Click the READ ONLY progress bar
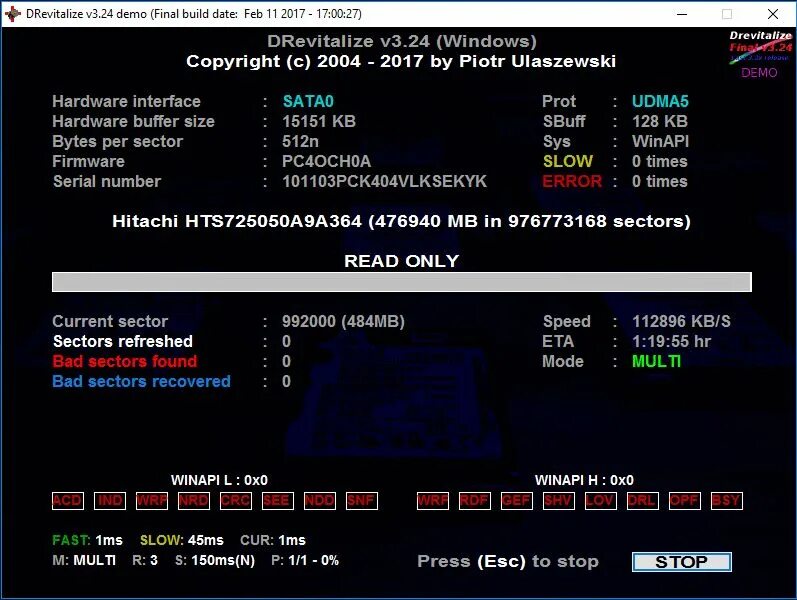This screenshot has width=797, height=600. pyautogui.click(x=402, y=282)
